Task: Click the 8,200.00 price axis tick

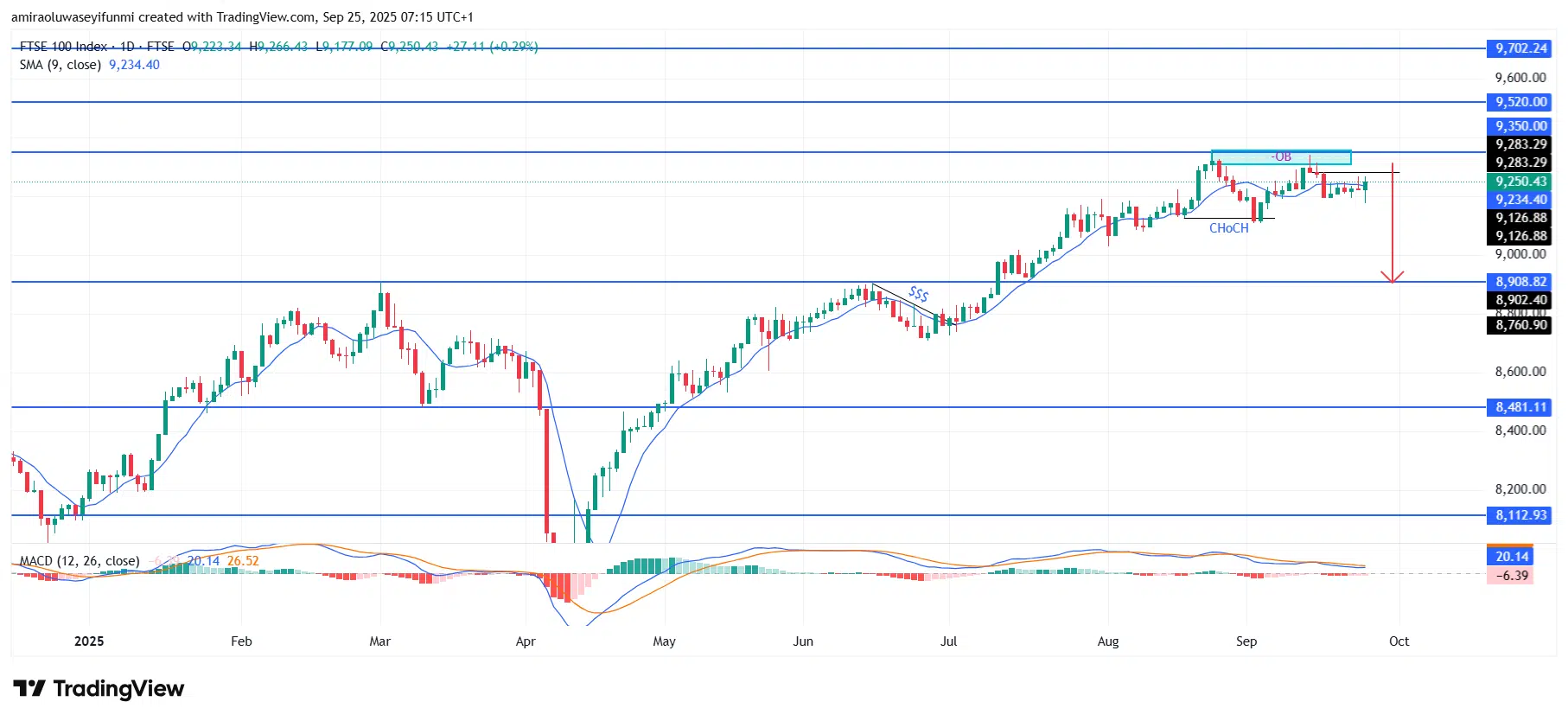Action: (1520, 489)
